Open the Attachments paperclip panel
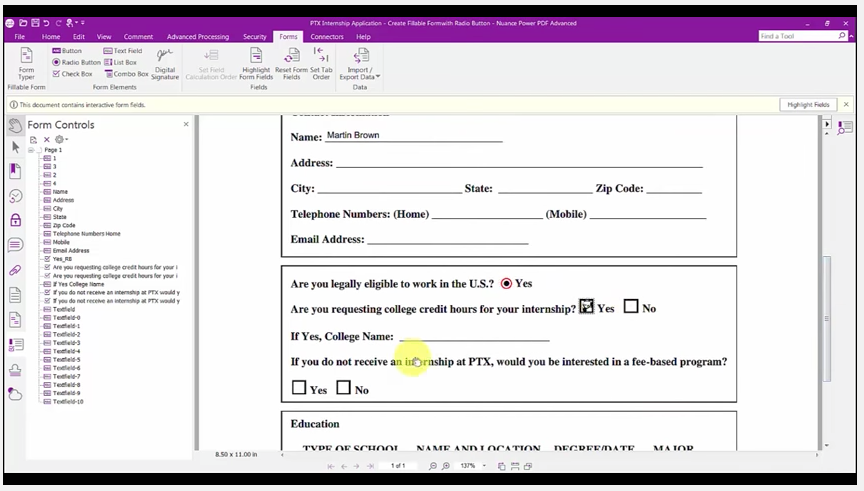This screenshot has width=864, height=491. click(15, 270)
